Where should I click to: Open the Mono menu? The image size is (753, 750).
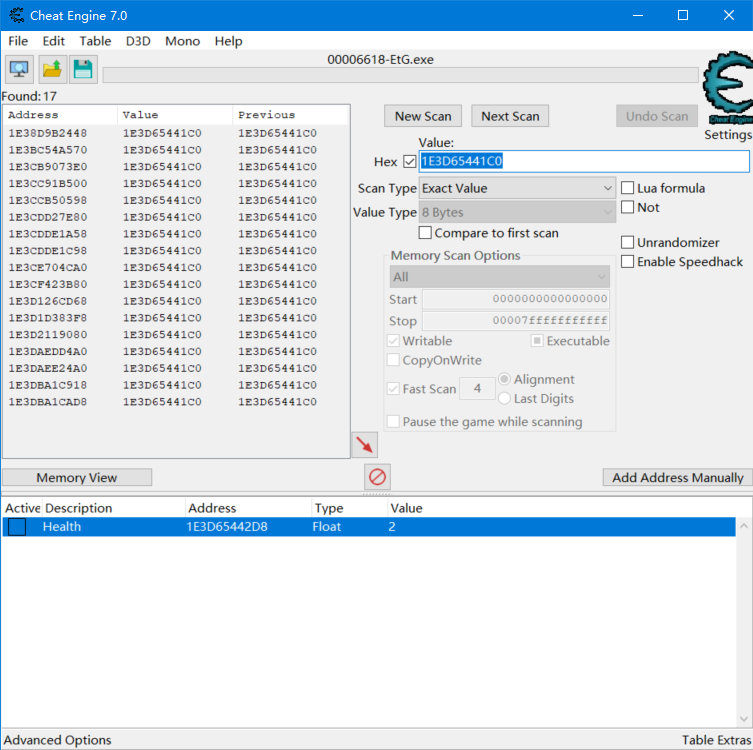pos(182,41)
